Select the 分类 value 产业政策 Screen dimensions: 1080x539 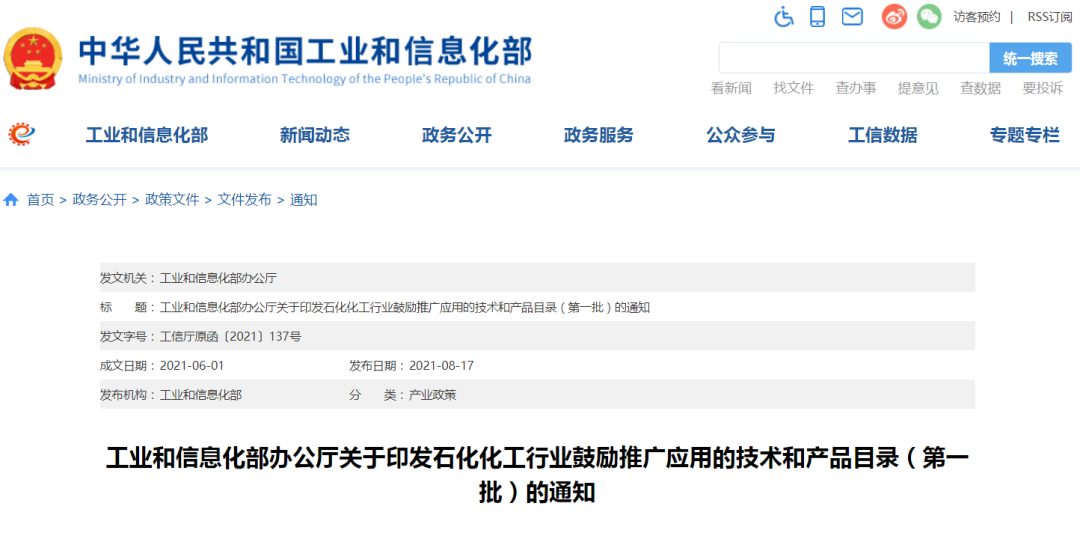pos(433,395)
